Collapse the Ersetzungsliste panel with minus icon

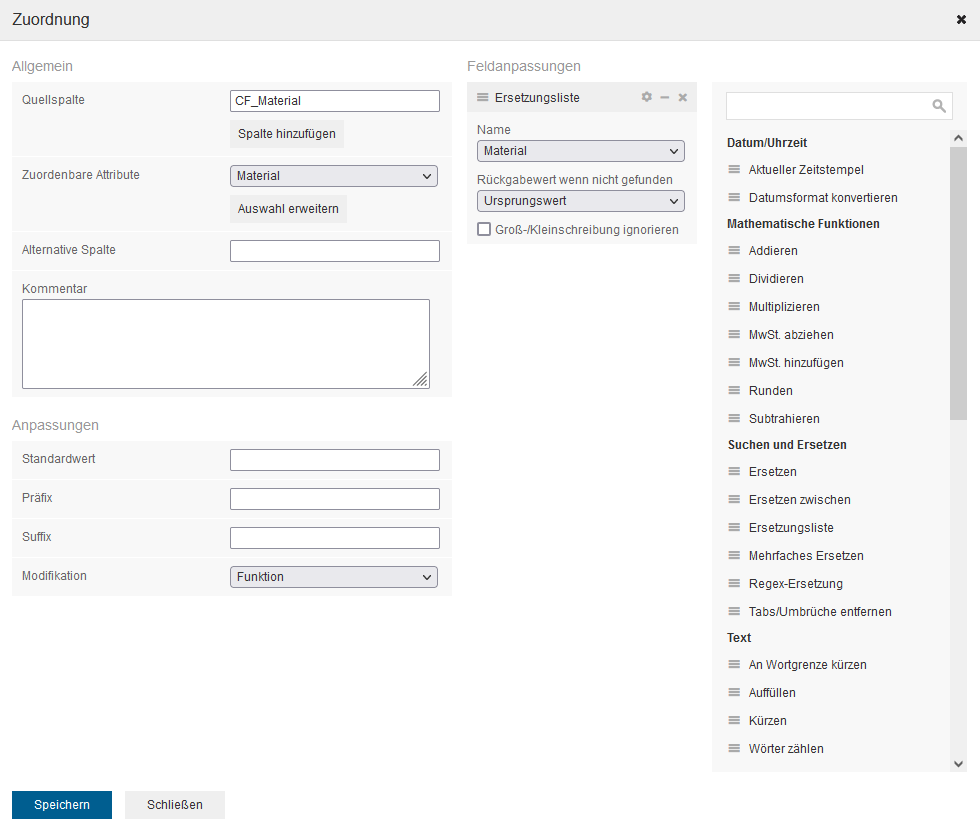click(x=664, y=97)
